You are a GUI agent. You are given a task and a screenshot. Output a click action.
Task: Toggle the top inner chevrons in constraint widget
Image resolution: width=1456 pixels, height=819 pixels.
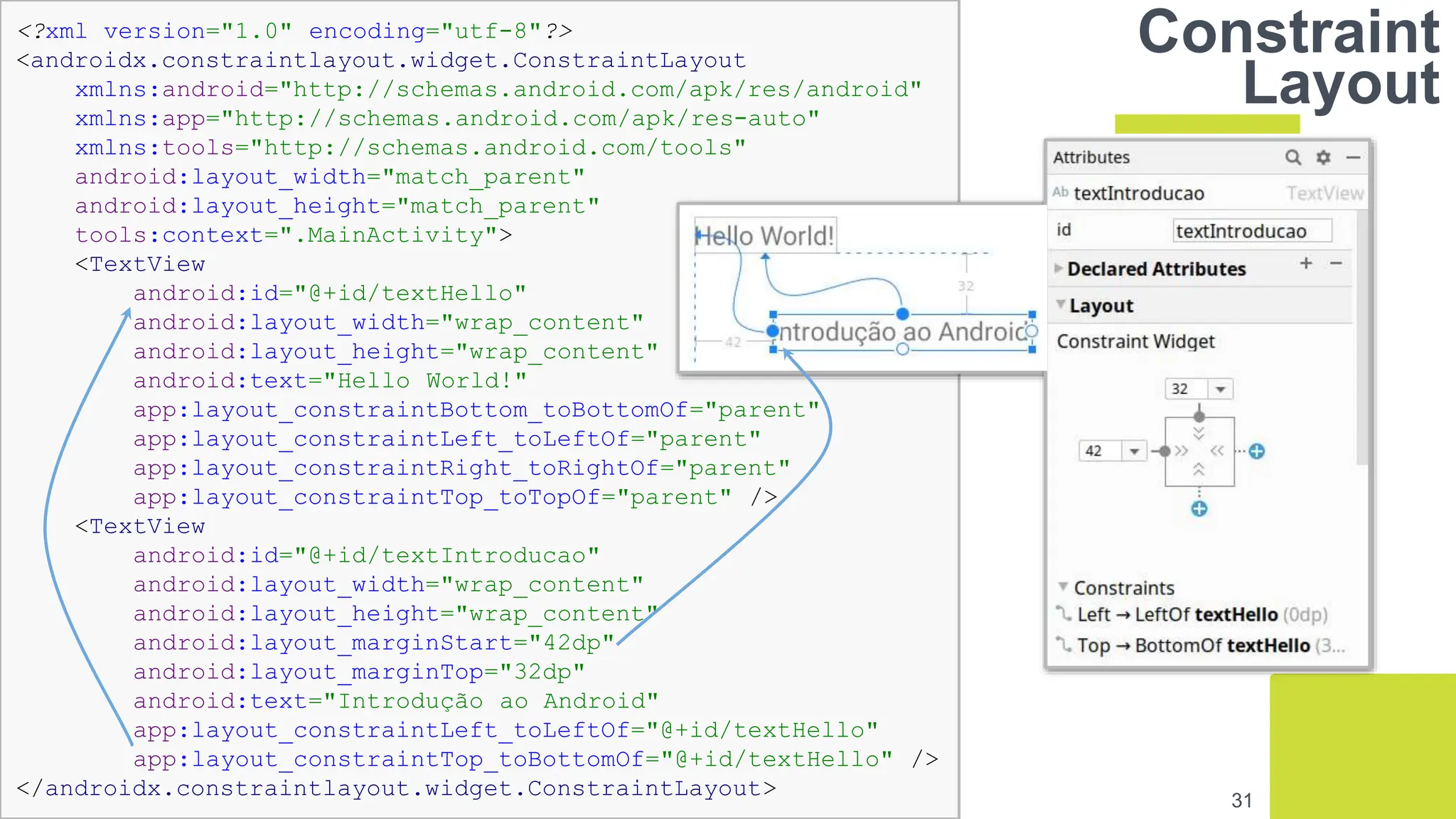pyautogui.click(x=1199, y=434)
